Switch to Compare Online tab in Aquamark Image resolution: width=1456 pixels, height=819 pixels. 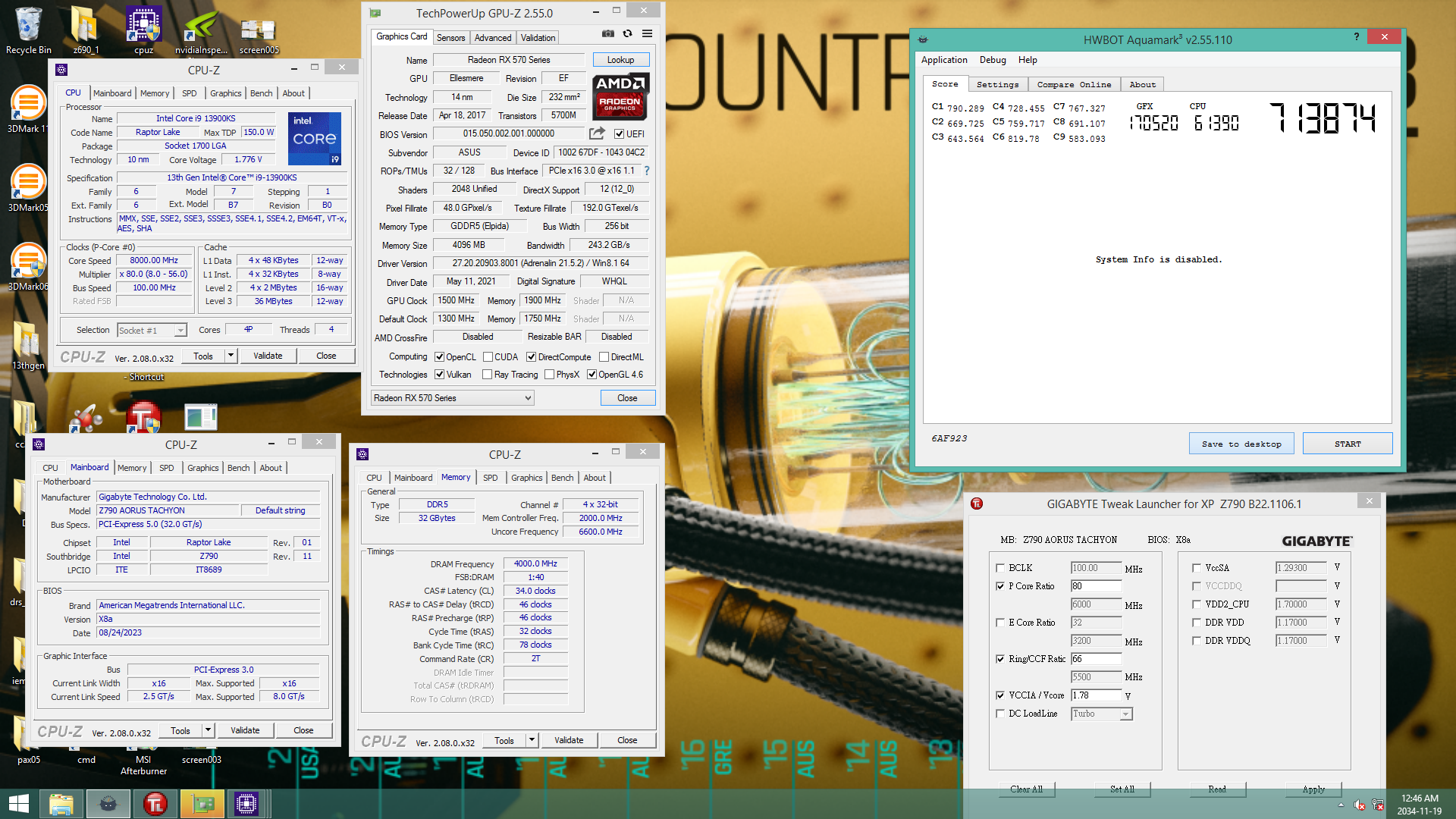[x=1074, y=85]
